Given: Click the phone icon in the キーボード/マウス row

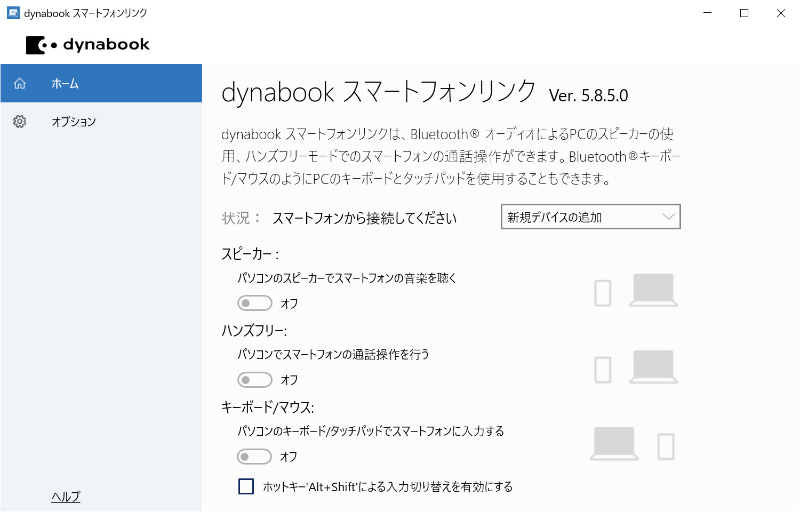Looking at the screenshot, I should point(666,446).
